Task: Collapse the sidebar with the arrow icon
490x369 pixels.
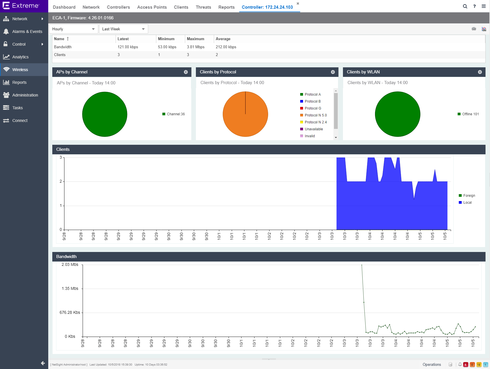Action: 43,363
